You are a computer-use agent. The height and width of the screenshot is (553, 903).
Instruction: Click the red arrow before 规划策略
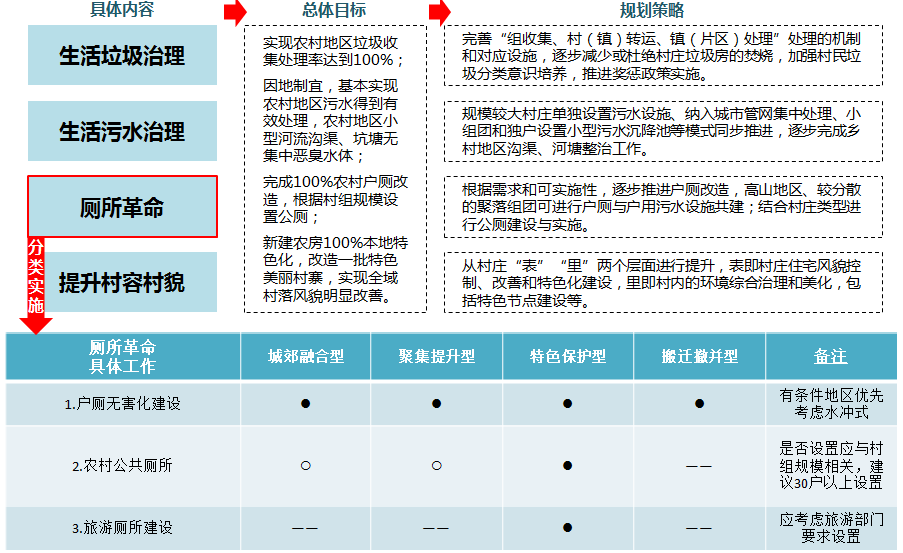coord(439,13)
